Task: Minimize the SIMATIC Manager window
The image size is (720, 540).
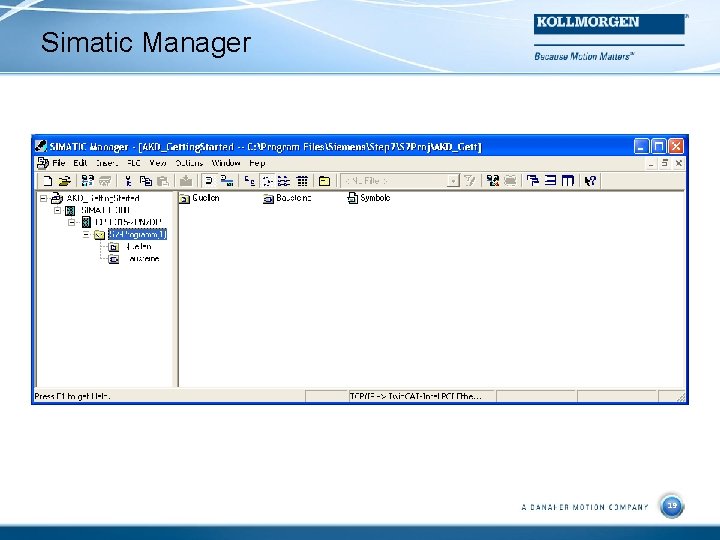Action: (641, 146)
